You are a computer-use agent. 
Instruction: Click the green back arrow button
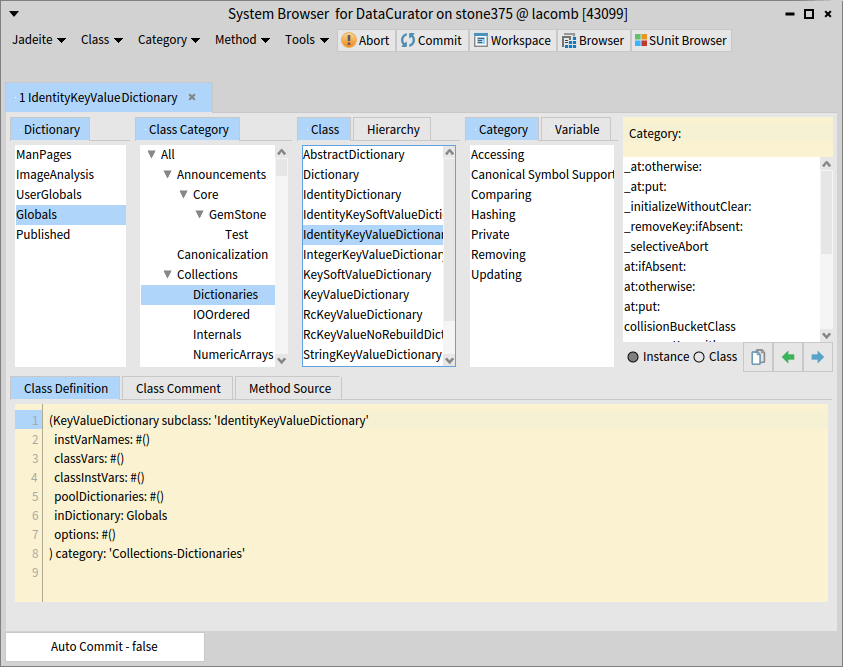(788, 357)
